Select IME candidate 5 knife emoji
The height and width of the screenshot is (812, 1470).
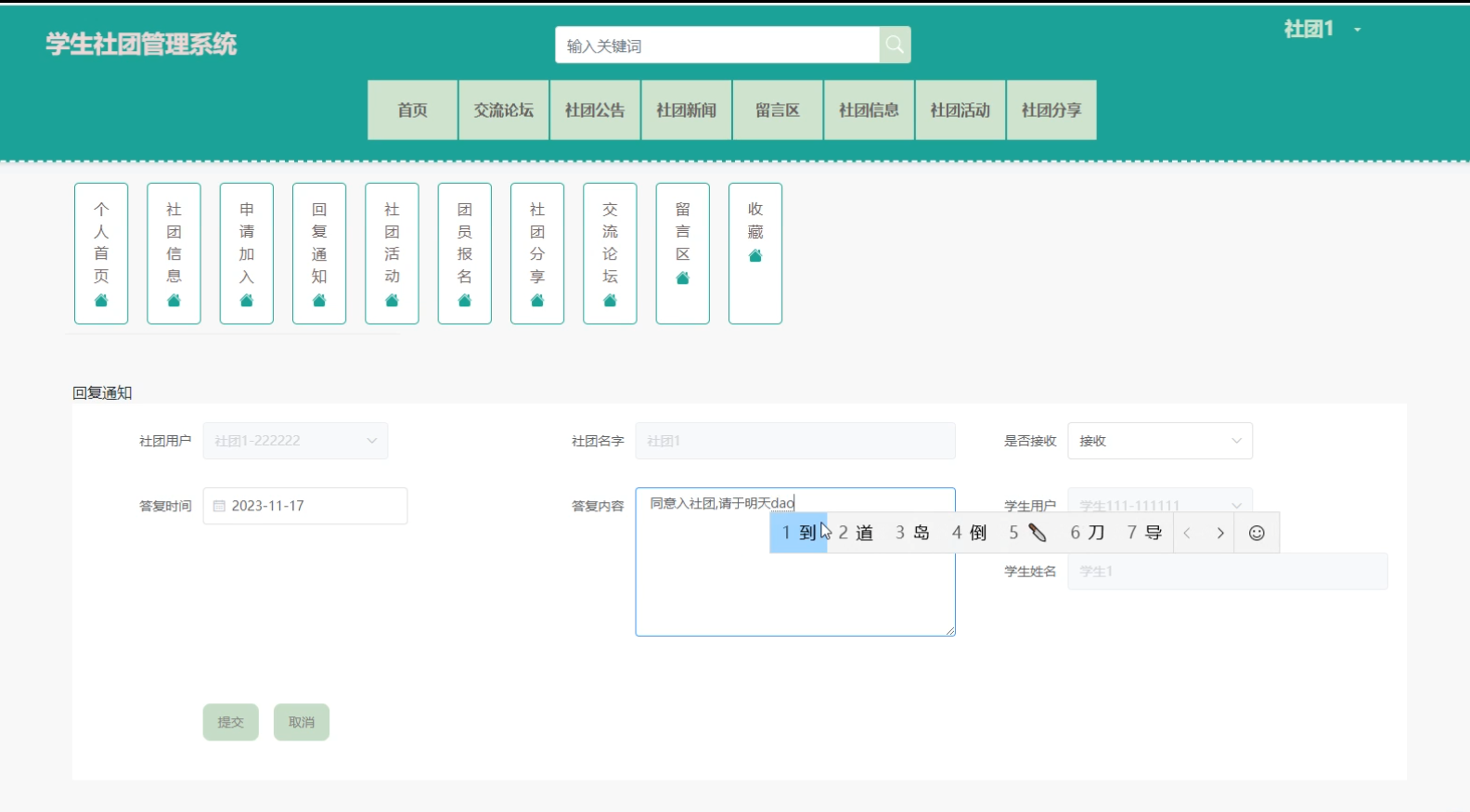tap(1028, 533)
